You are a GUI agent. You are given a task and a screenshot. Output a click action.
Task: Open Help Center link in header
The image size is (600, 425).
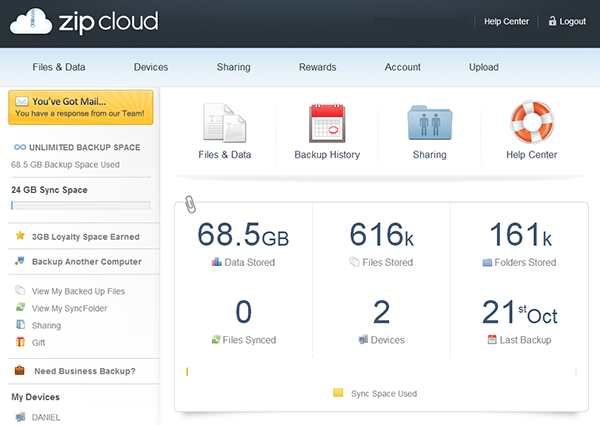point(507,21)
